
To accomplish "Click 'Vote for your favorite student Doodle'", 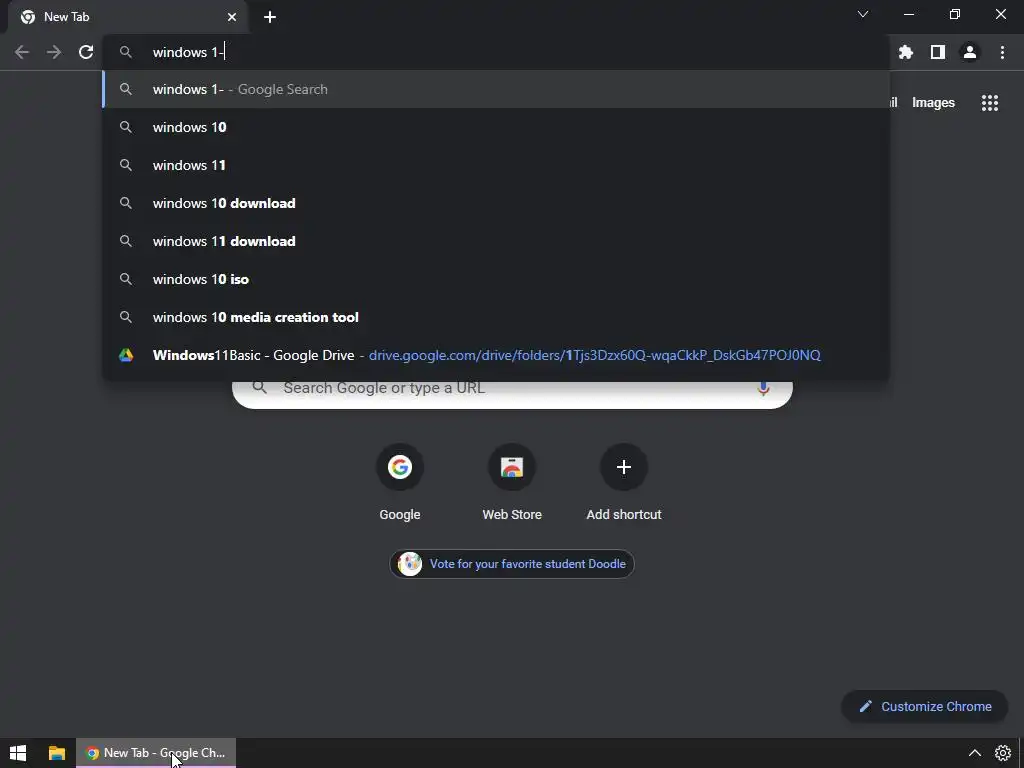I will (512, 564).
